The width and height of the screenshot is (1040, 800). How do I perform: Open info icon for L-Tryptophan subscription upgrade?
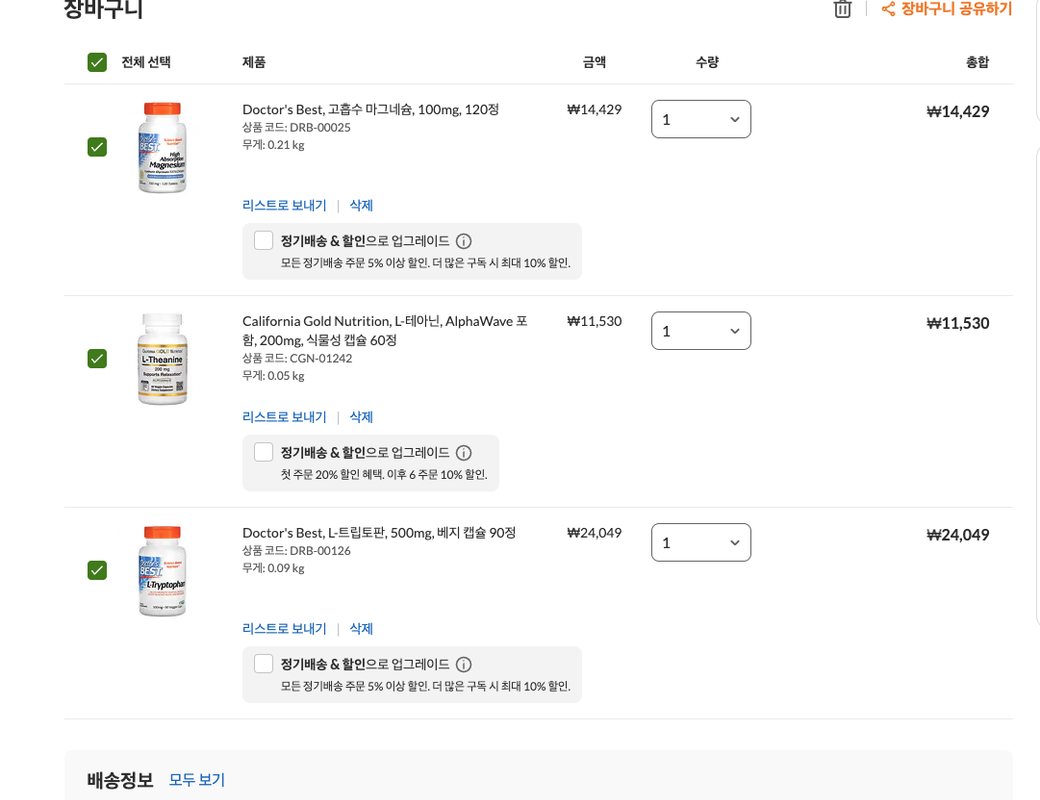pos(464,665)
